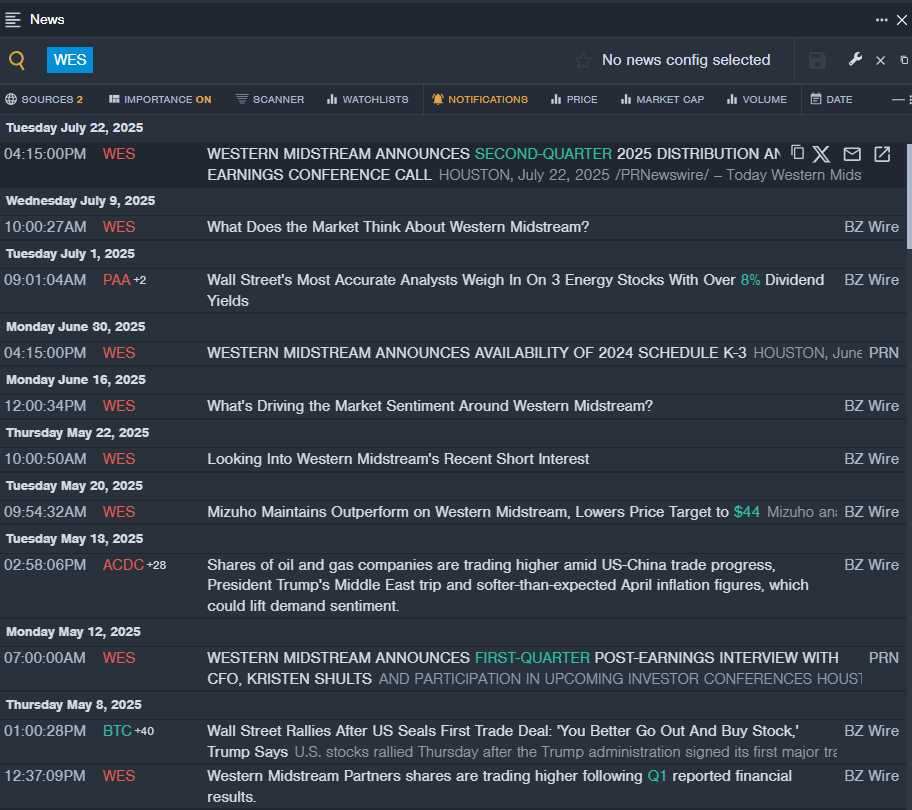Click the 01:00:28PM timestamp
This screenshot has width=912, height=810.
pyautogui.click(x=45, y=730)
